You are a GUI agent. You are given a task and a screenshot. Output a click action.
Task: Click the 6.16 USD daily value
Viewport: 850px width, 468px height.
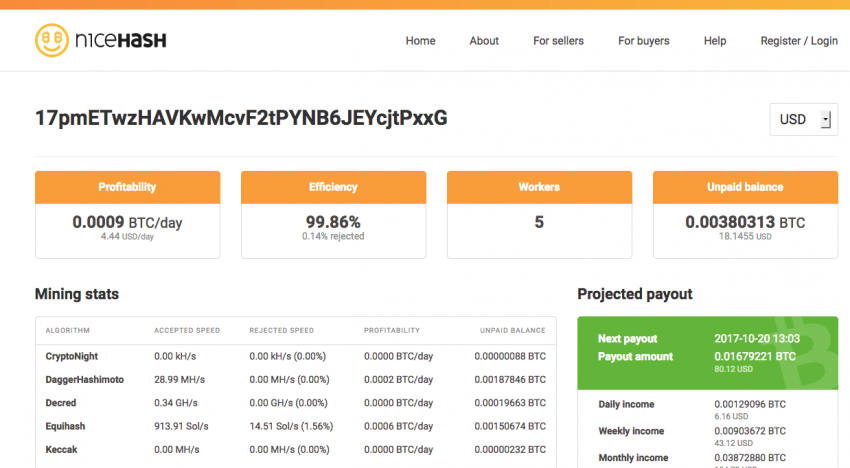pos(731,416)
